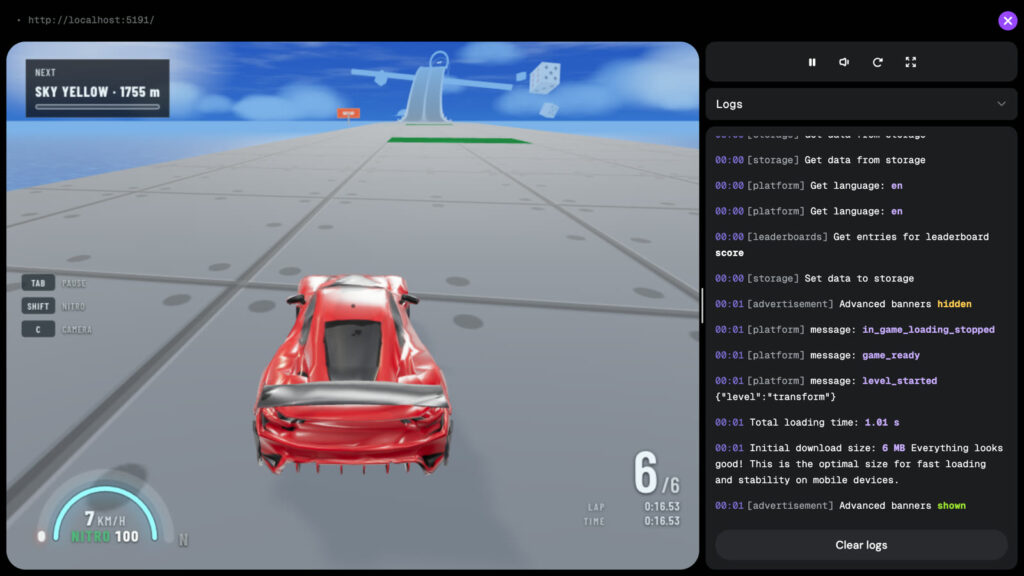This screenshot has width=1024, height=576.
Task: Click the localhost:5191 URL text
Action: pyautogui.click(x=91, y=20)
